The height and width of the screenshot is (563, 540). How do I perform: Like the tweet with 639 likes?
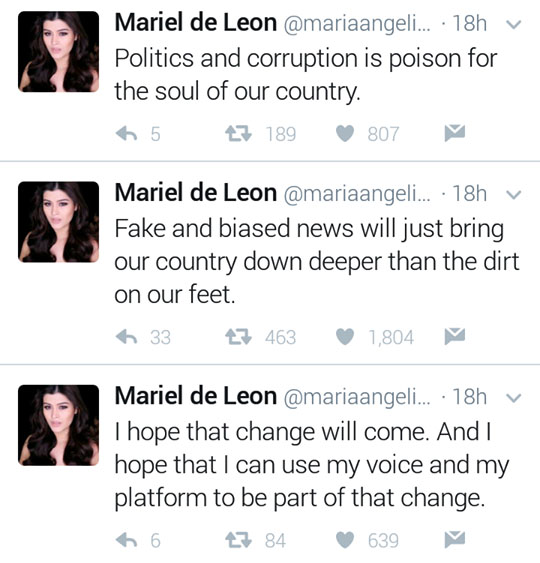[x=345, y=540]
